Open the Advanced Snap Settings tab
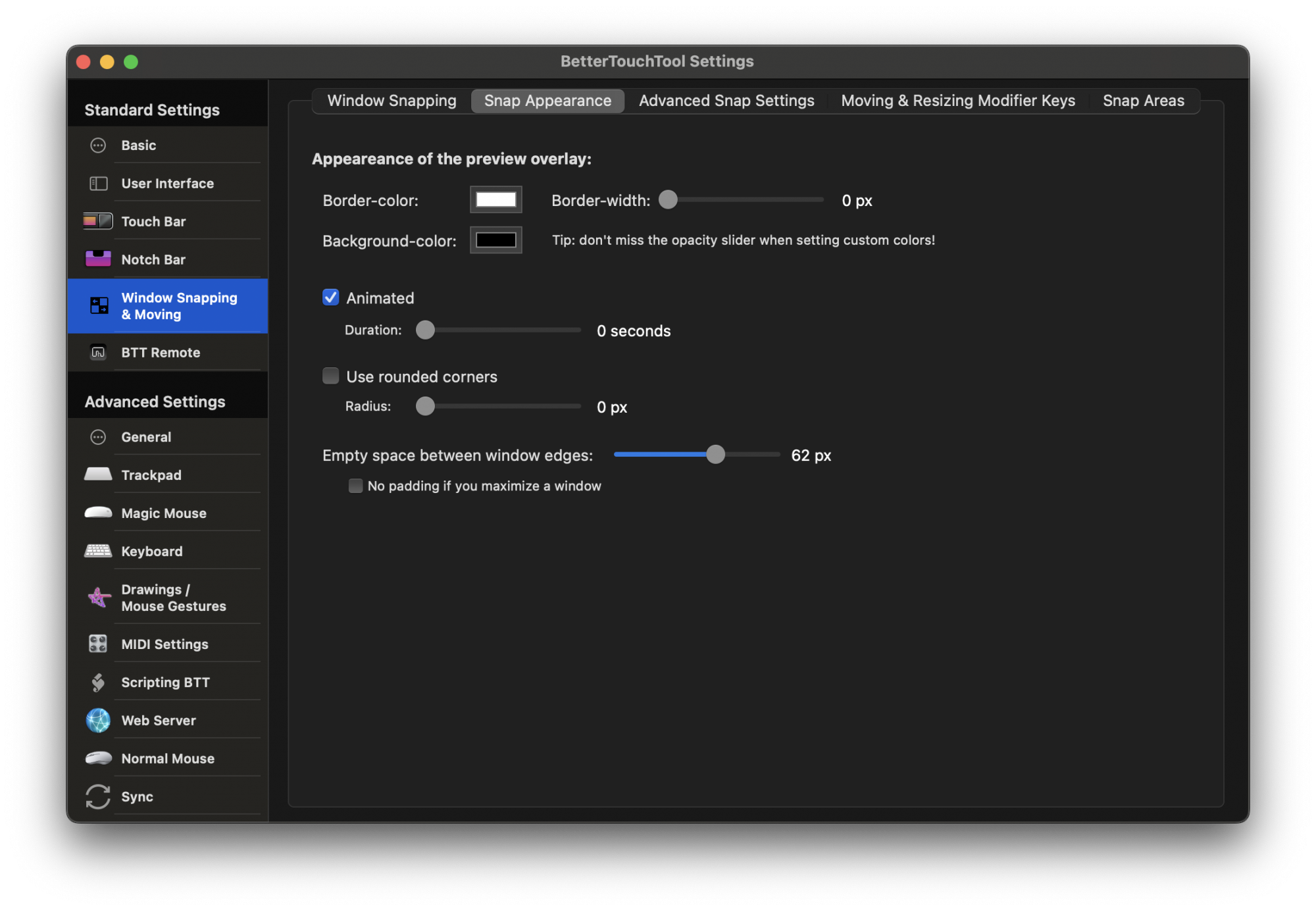Viewport: 1316px width, 911px height. coord(726,101)
